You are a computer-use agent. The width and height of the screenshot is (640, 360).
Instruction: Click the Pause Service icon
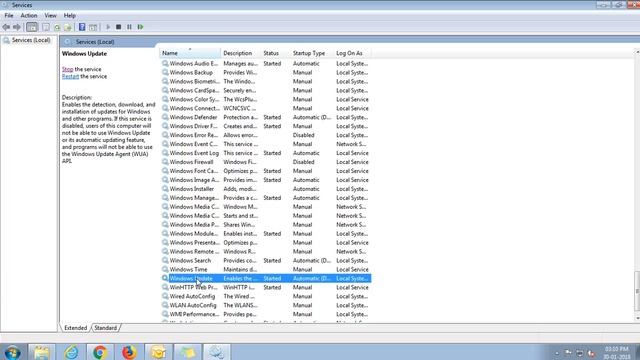[x=129, y=27]
